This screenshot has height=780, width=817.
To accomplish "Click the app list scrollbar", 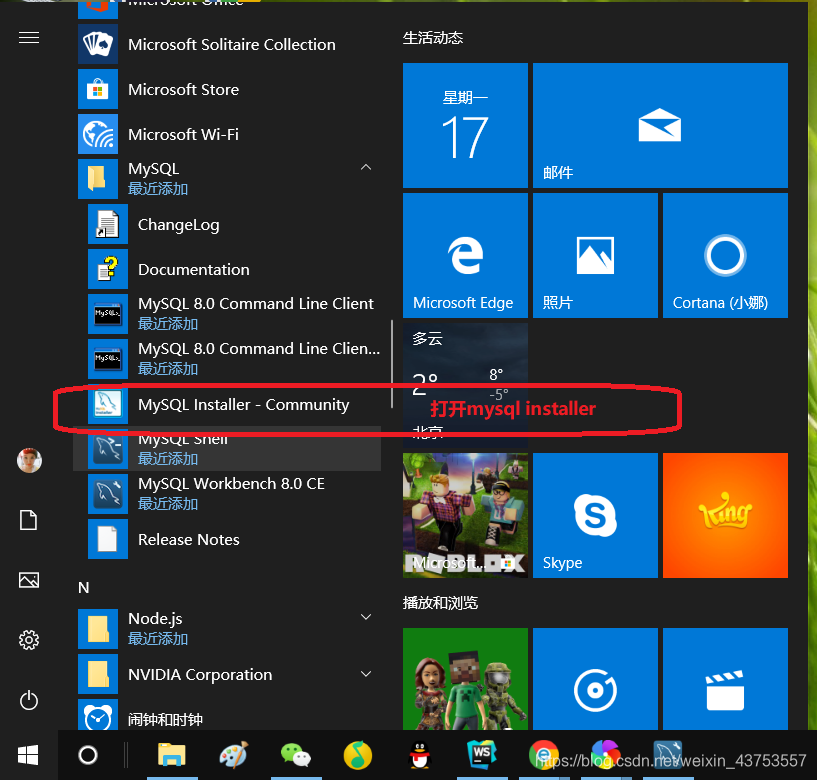I will click(x=391, y=364).
